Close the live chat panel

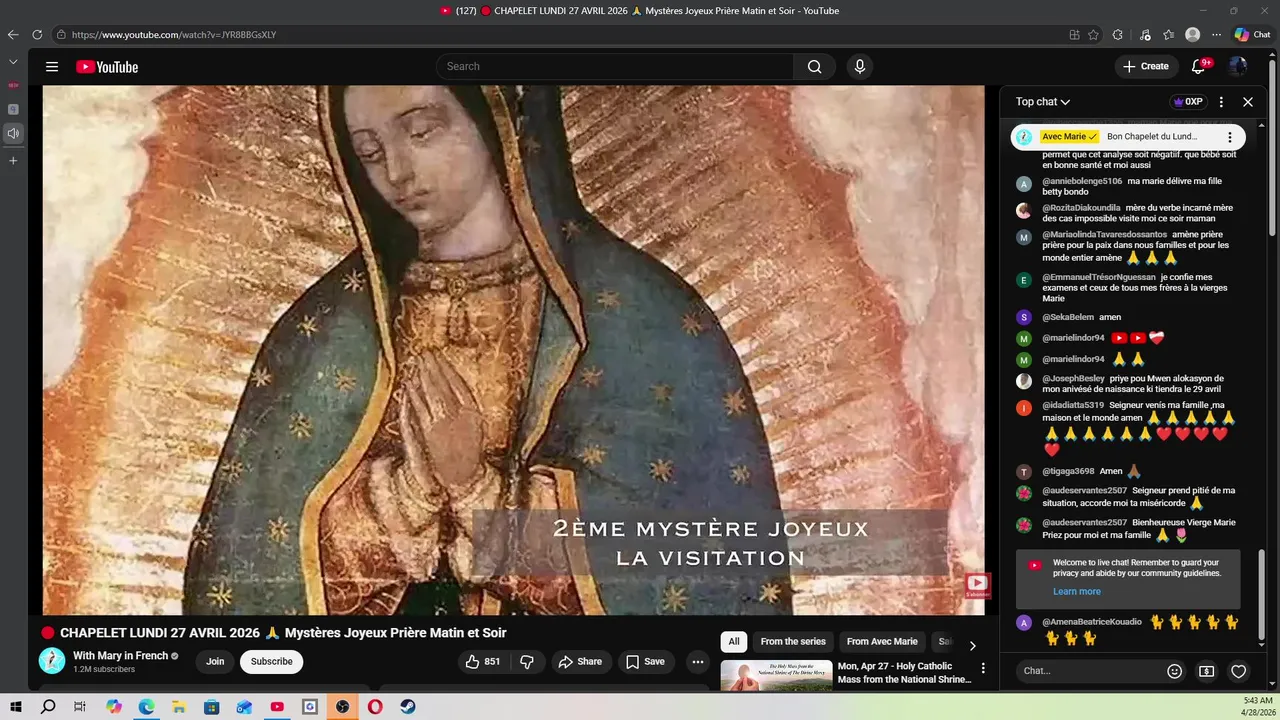(x=1248, y=102)
